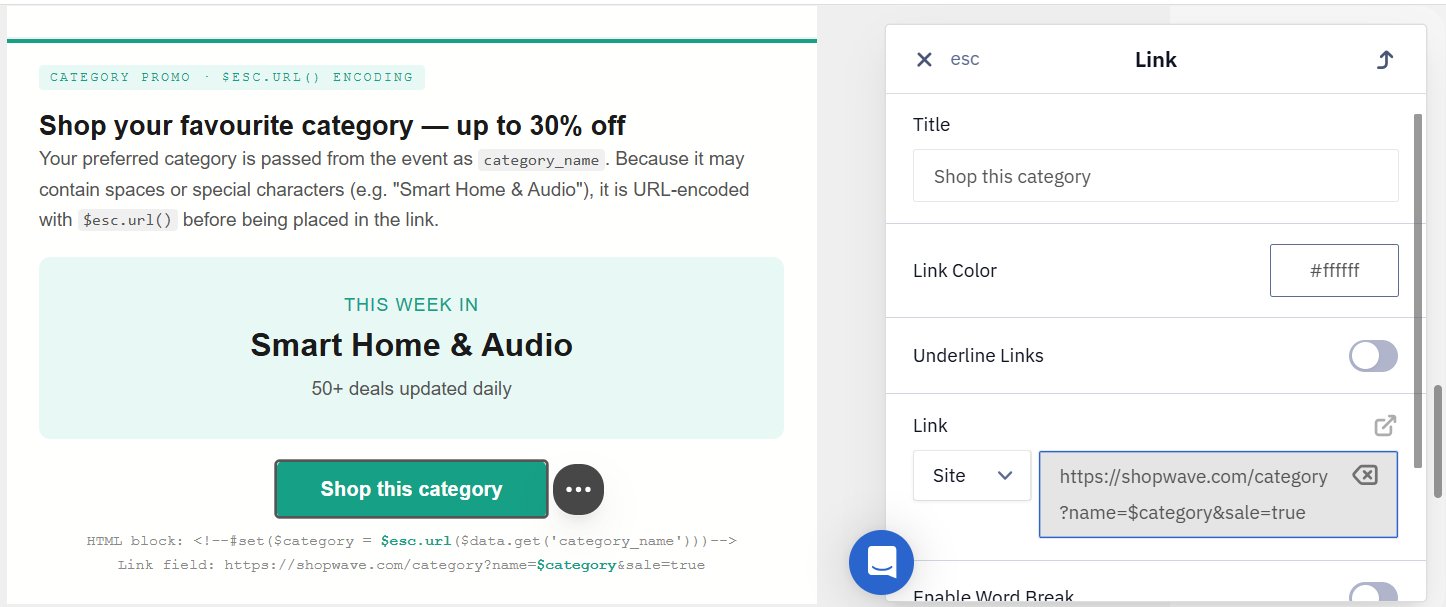Toggle the Underline Links switch
1446x607 pixels.
point(1373,356)
